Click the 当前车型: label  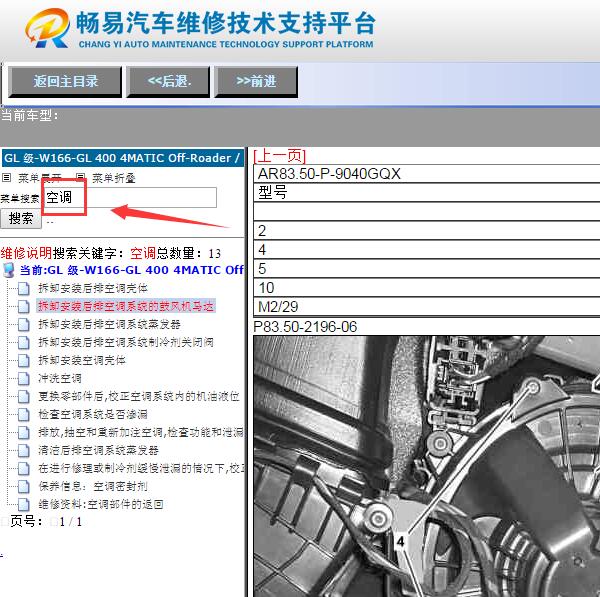(30, 115)
